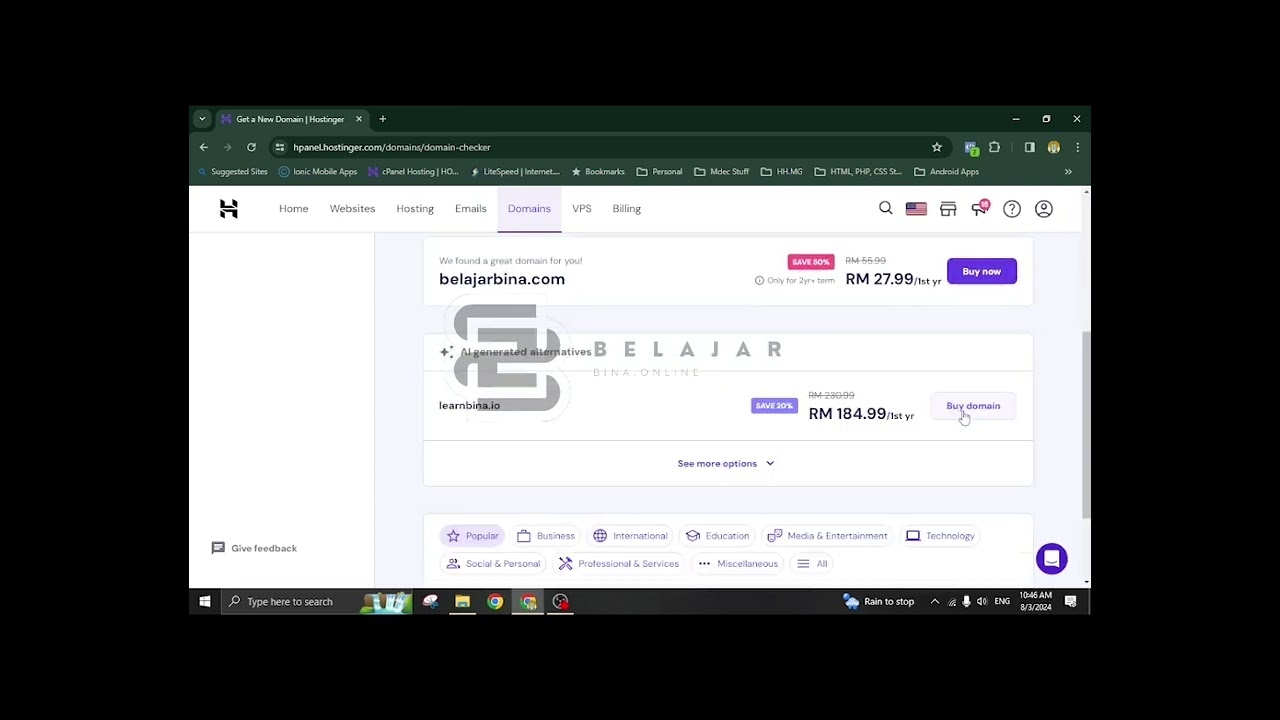
Task: Open the Websites menu
Action: coord(352,209)
